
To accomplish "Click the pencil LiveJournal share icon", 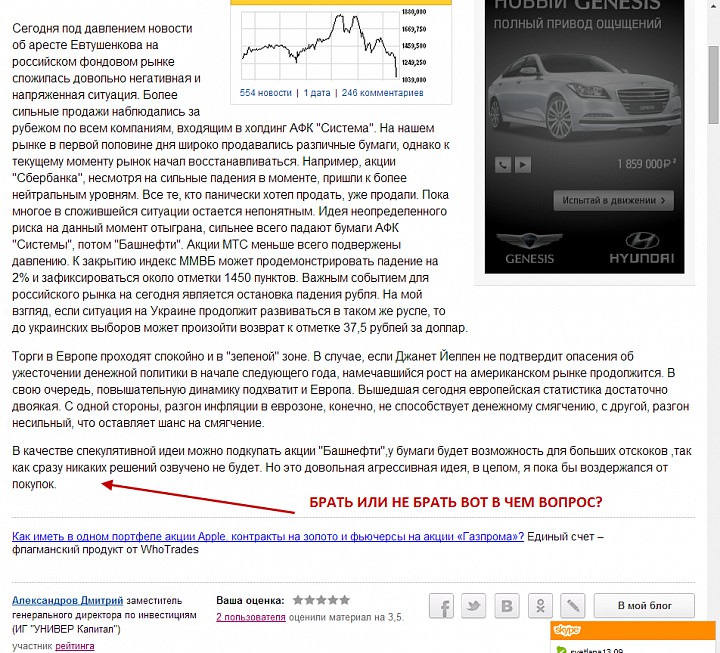I will click(573, 606).
